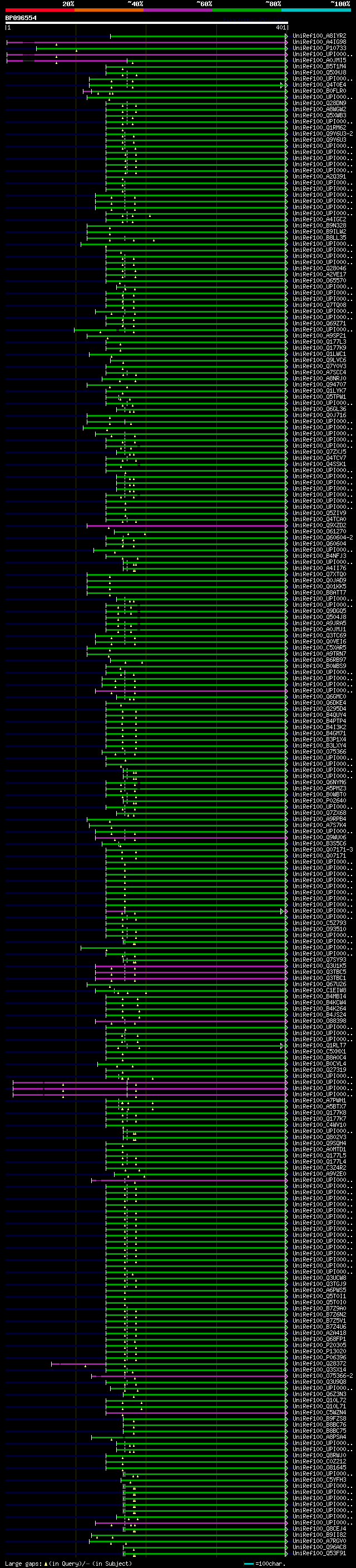Click the orange ~40% identity legend bar
356x1568 pixels.
point(109,10)
